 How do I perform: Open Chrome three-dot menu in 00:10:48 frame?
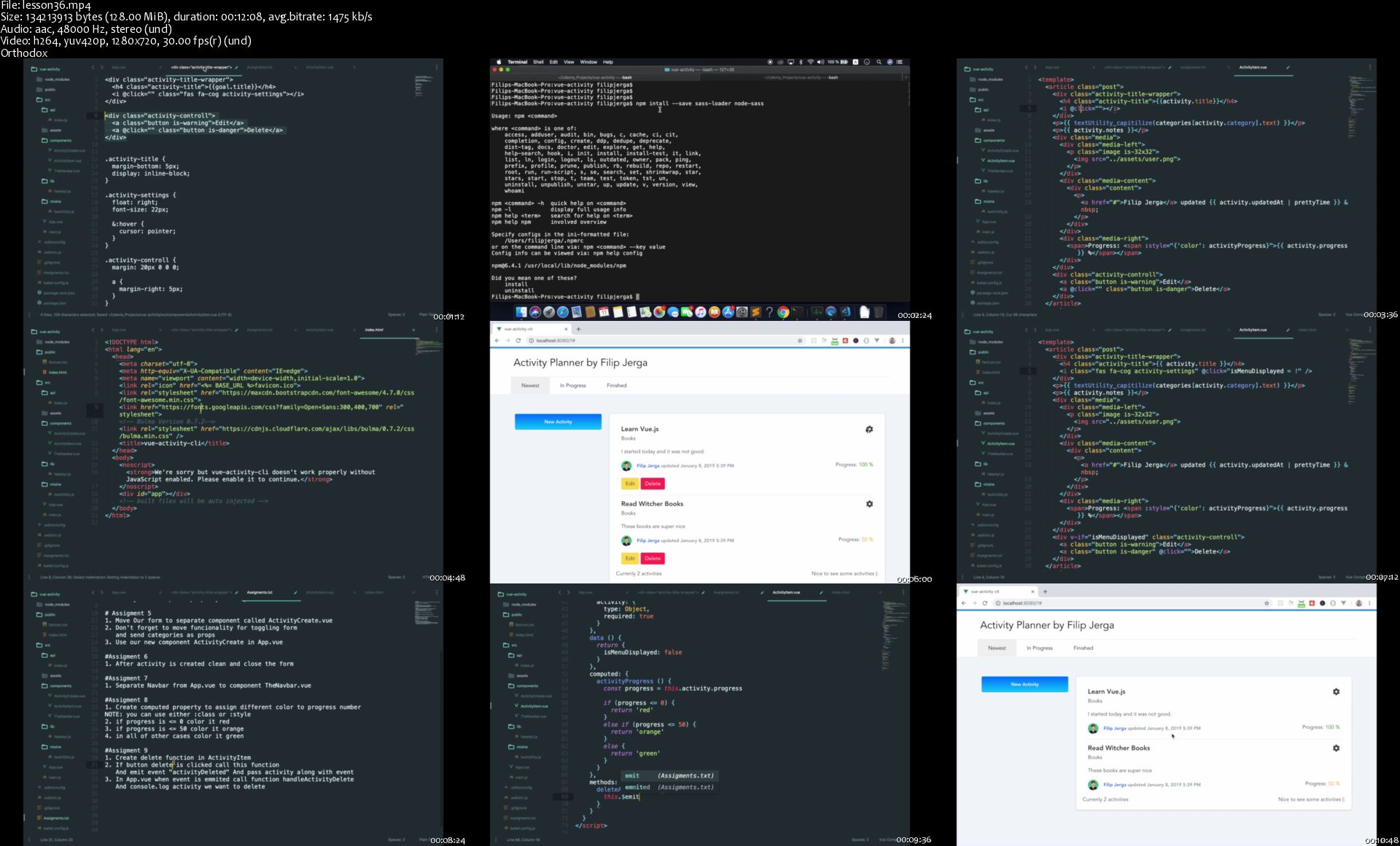click(x=1369, y=603)
